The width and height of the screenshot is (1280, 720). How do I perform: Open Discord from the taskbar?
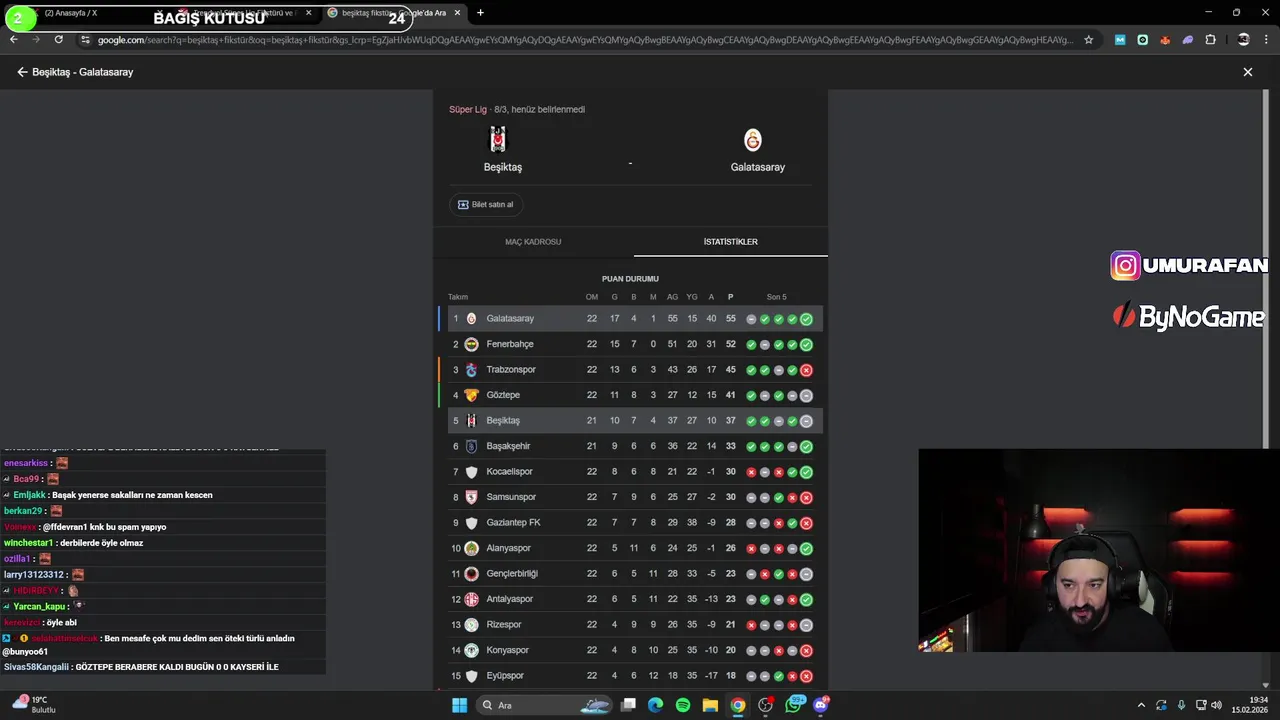(821, 705)
